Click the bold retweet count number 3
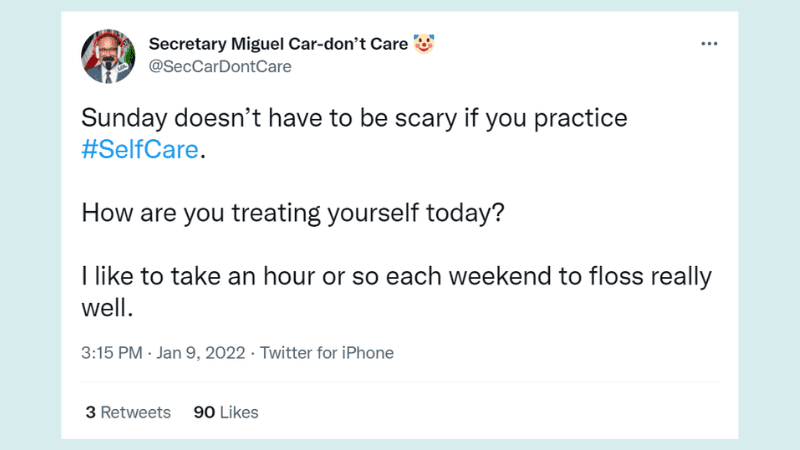800x450 pixels. (x=90, y=412)
